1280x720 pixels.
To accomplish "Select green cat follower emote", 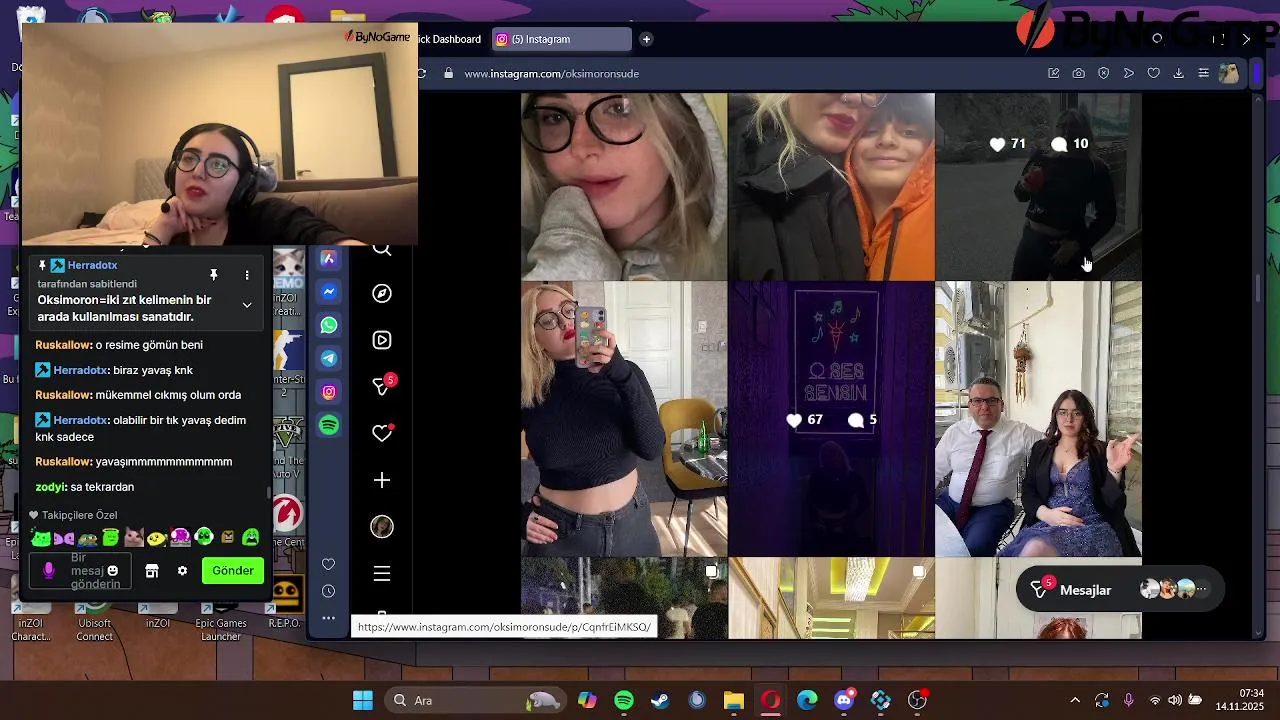I will 41,538.
